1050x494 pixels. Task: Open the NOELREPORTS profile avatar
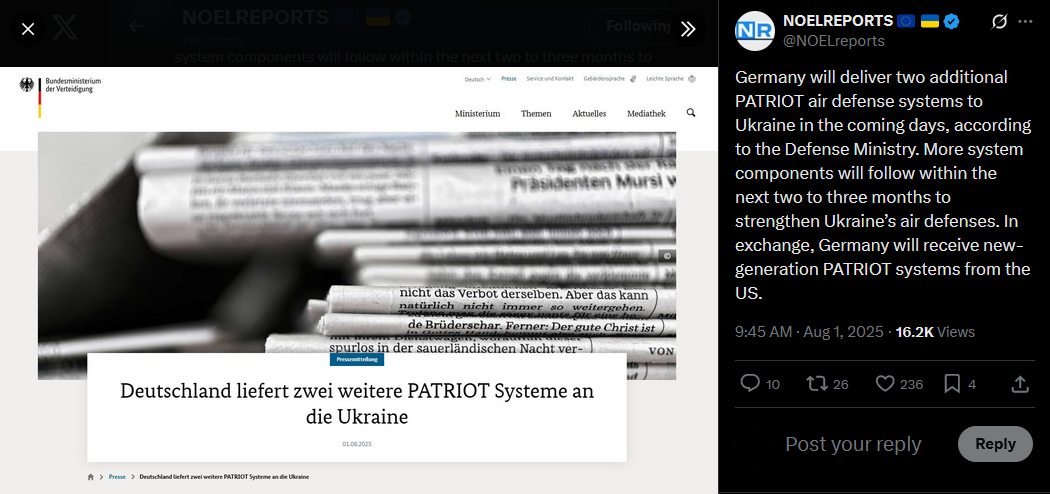(755, 31)
